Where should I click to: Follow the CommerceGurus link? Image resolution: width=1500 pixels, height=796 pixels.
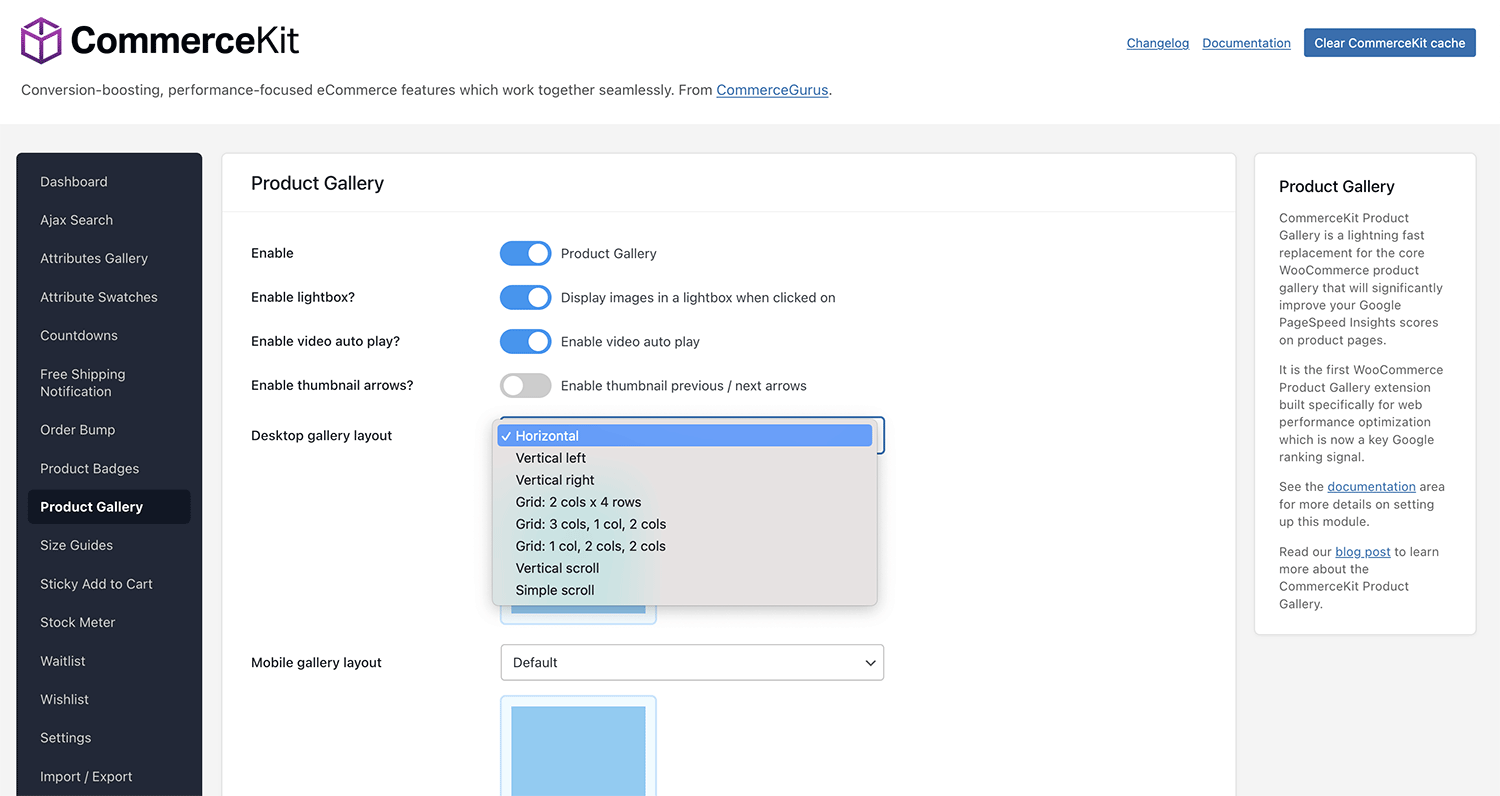tap(772, 90)
